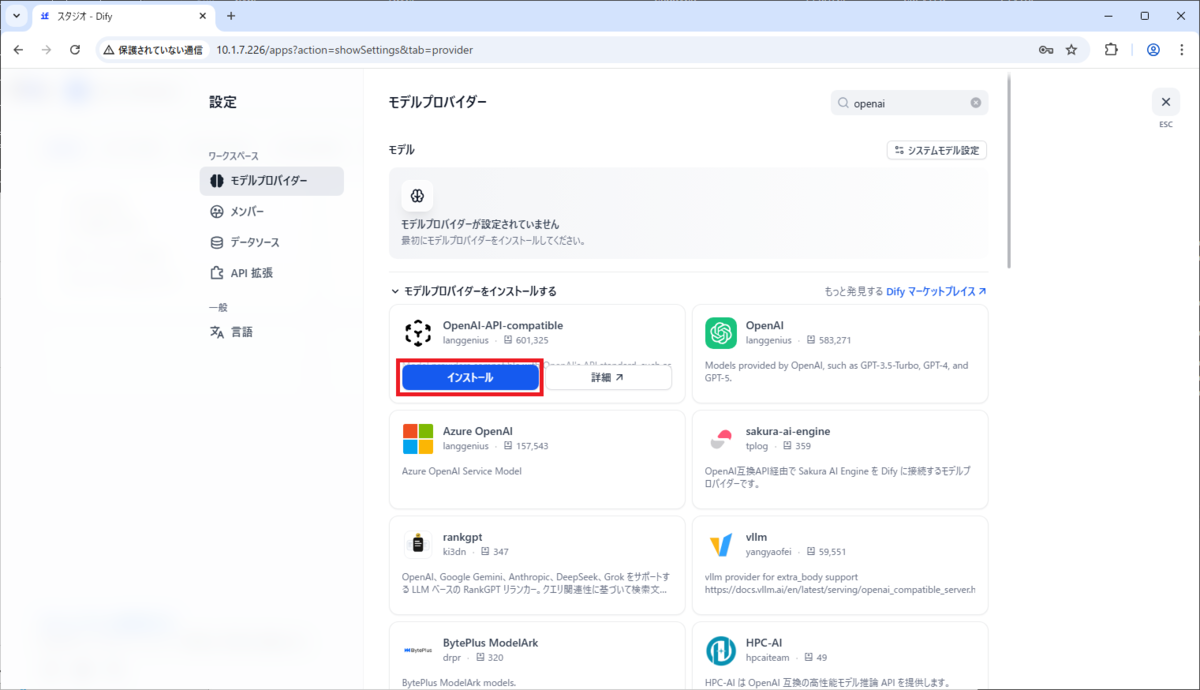Click the OpenAI logo icon
This screenshot has height=690, width=1200.
(720, 333)
